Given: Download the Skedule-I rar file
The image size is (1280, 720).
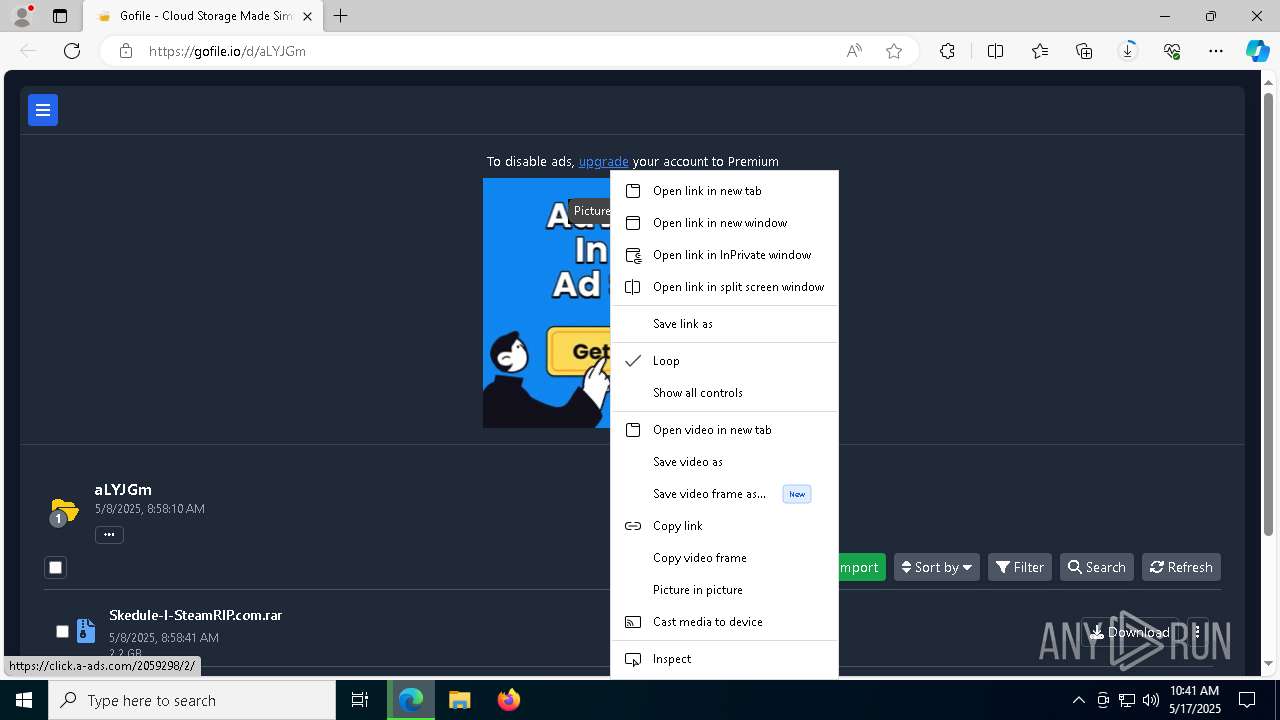Looking at the screenshot, I should tap(1129, 632).
